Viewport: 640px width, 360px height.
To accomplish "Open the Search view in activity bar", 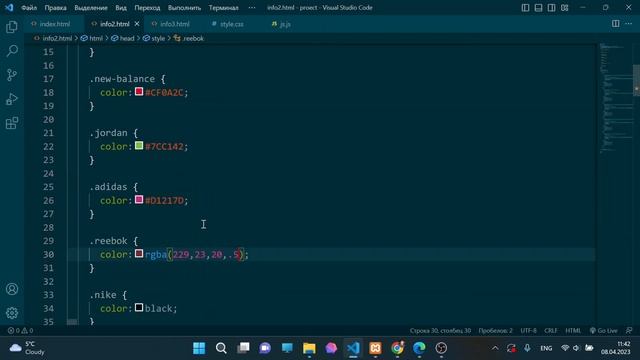I will (12, 51).
